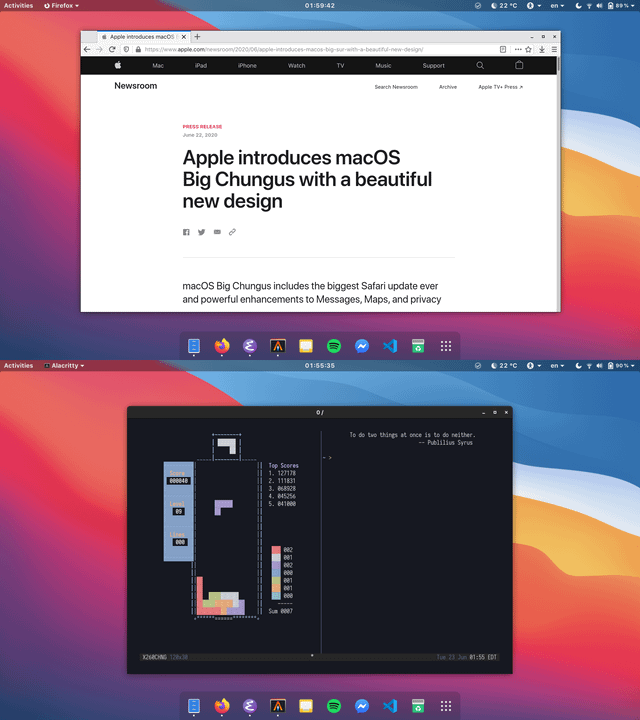This screenshot has height=720, width=640.
Task: Open a new tab with plus button
Action: point(197,37)
